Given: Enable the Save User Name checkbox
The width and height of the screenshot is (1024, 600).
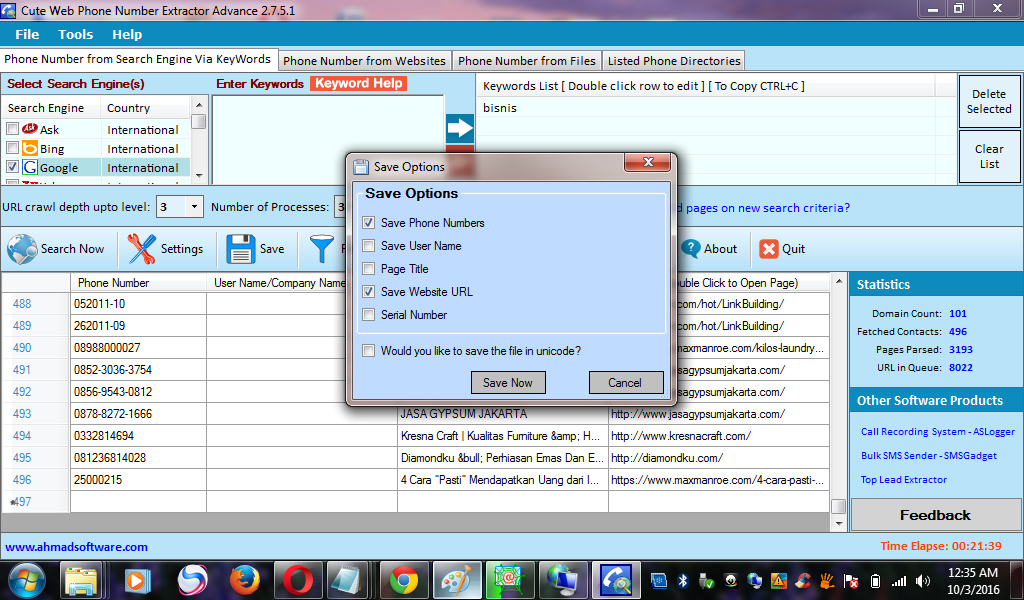Looking at the screenshot, I should click(369, 245).
